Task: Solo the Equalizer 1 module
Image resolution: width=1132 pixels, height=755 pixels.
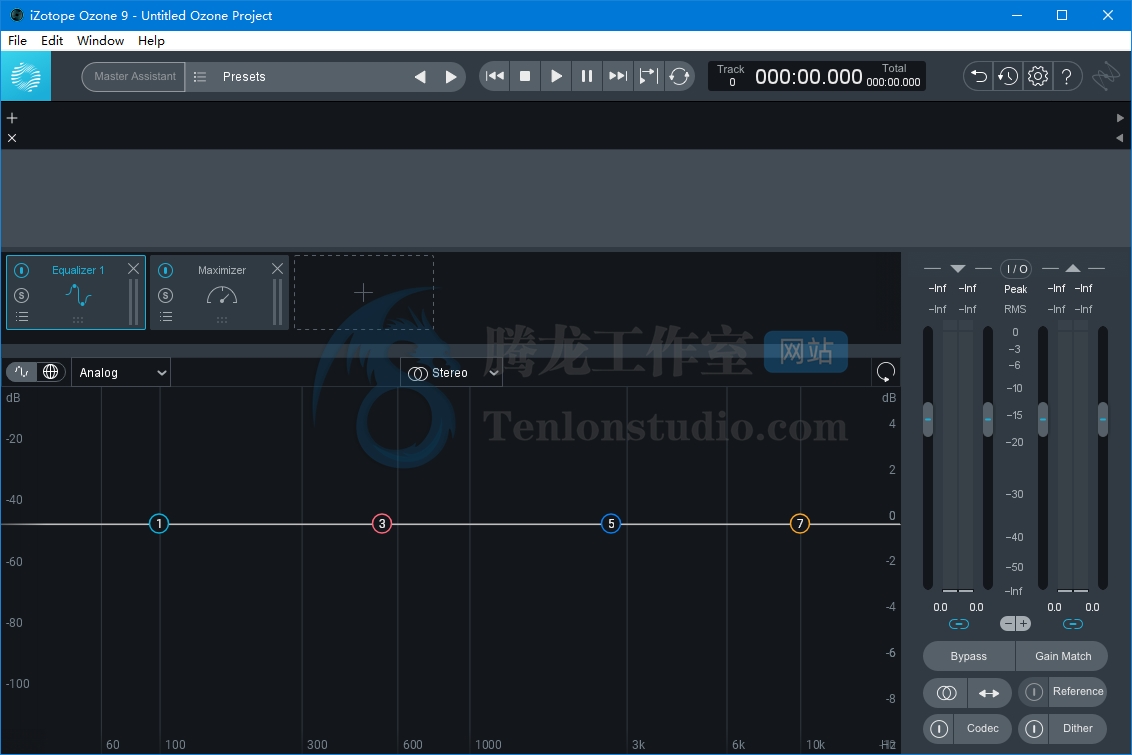Action: (x=22, y=295)
